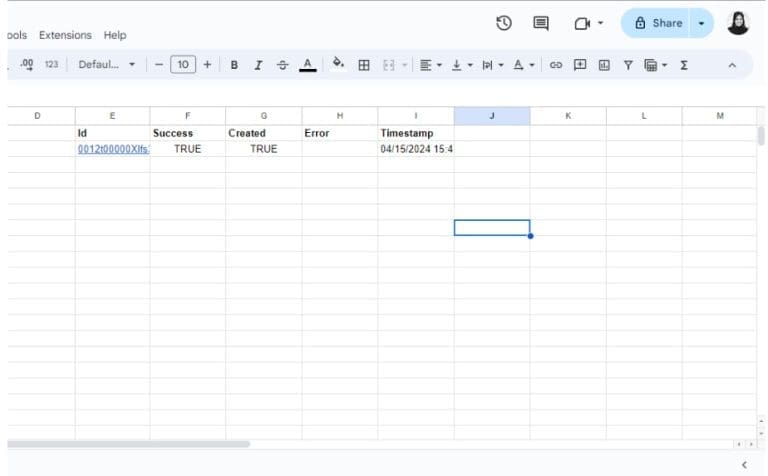Open the dropdown arrow beside Share
768x476 pixels.
[x=701, y=23]
